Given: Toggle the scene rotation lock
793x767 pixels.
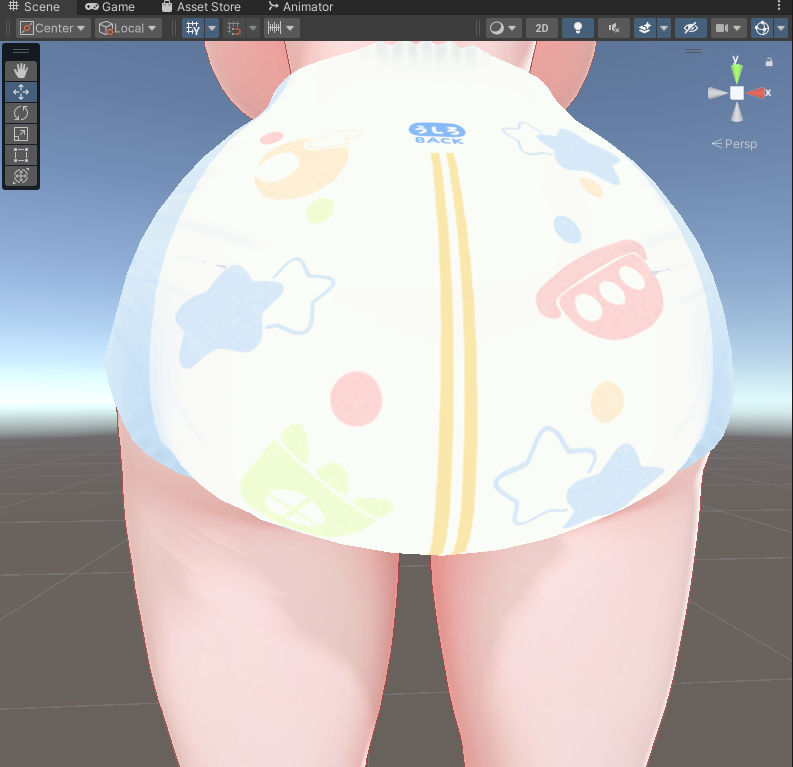Looking at the screenshot, I should click(x=769, y=62).
